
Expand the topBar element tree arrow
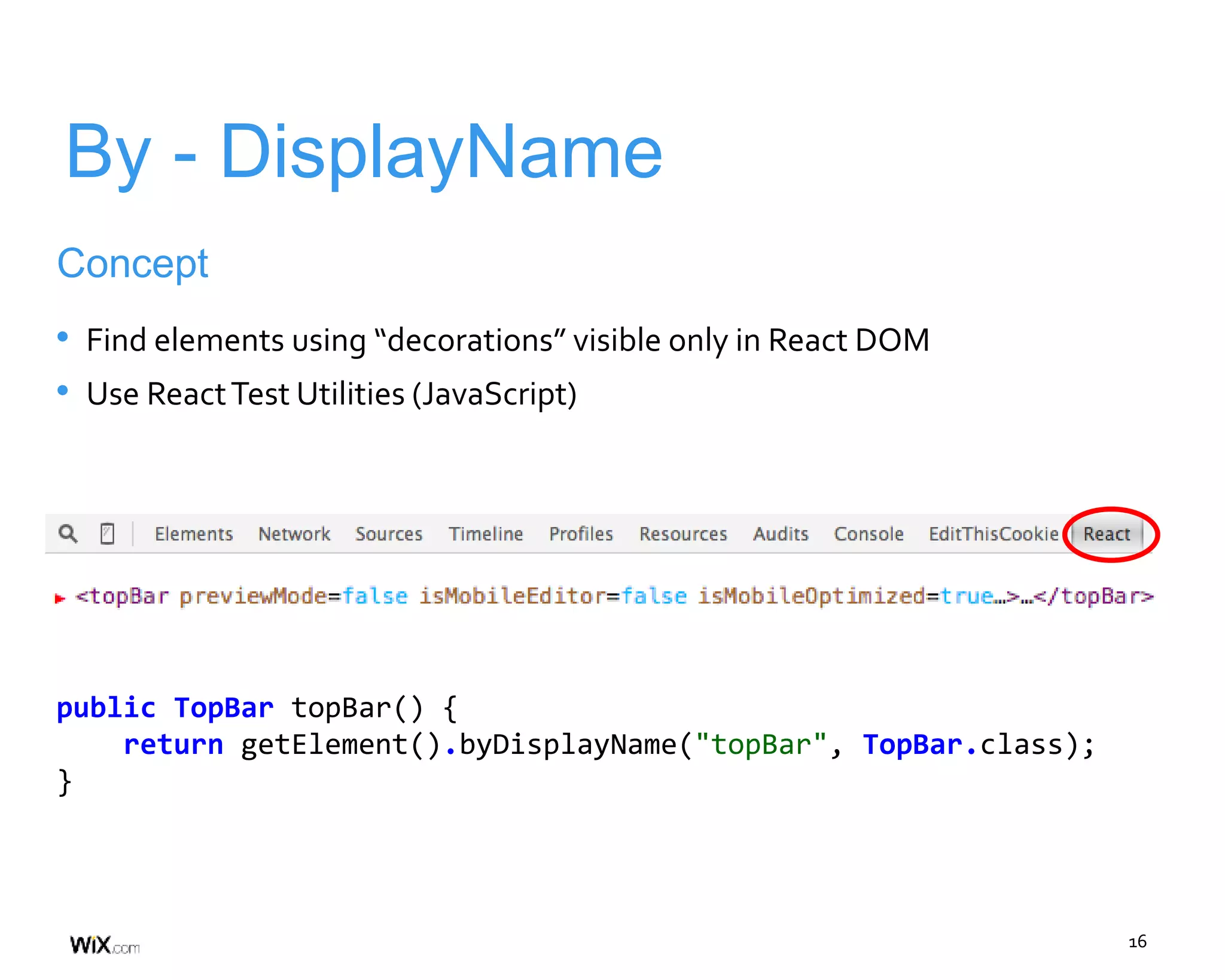point(60,598)
